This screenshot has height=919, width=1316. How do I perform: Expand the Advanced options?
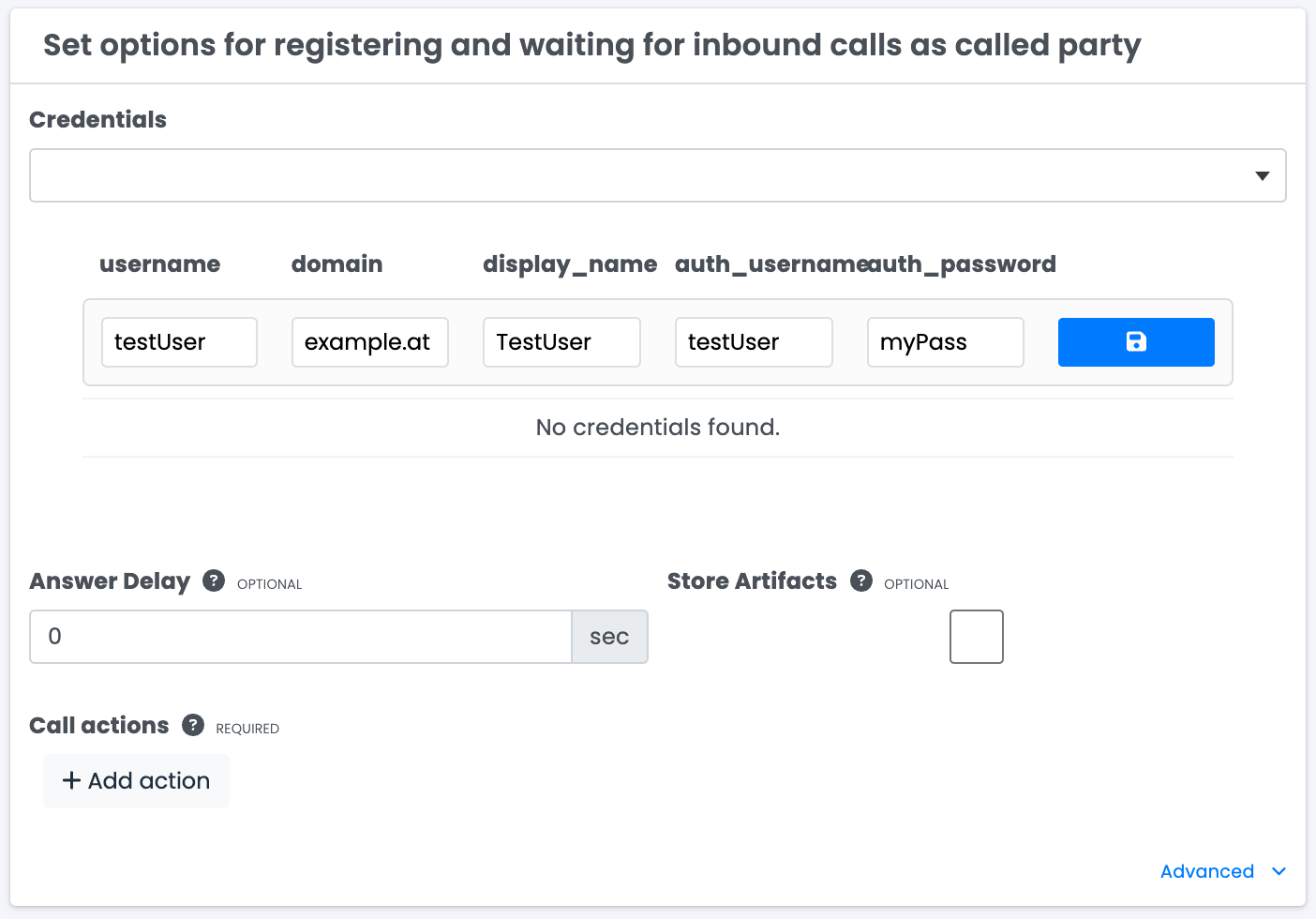pos(1223,871)
